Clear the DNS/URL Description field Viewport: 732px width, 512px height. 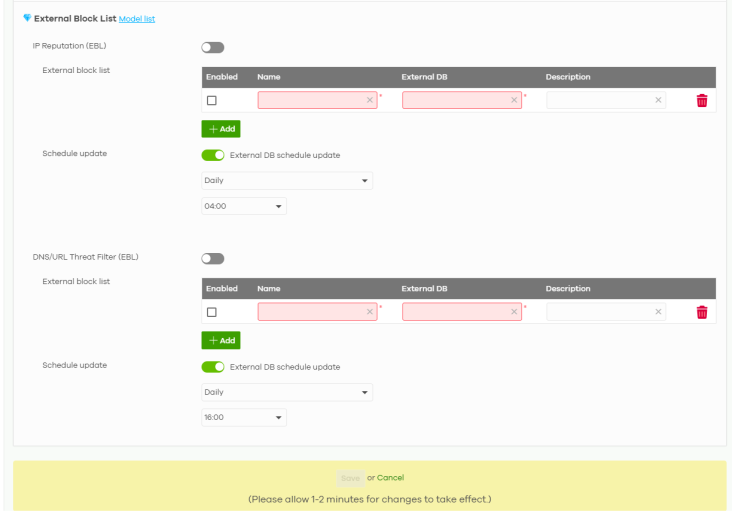pyautogui.click(x=658, y=312)
